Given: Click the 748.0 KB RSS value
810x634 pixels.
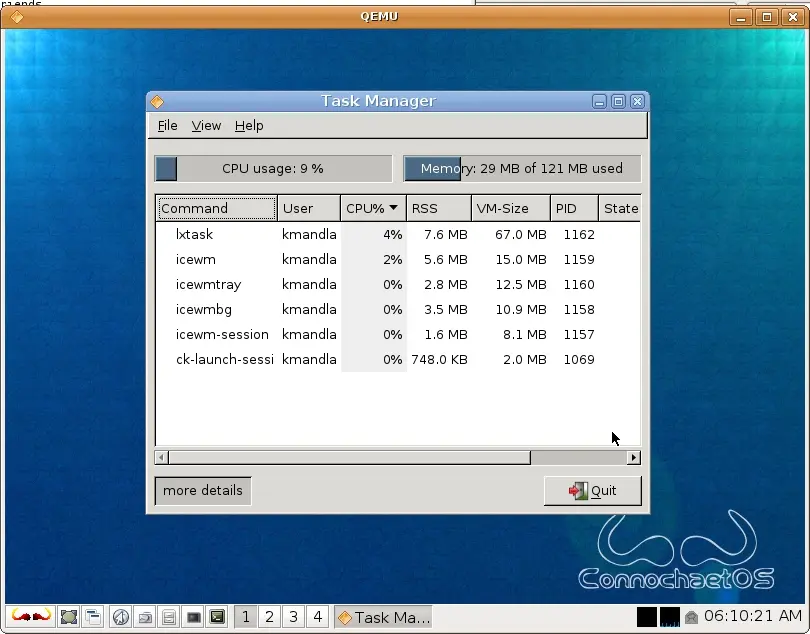Looking at the screenshot, I should [440, 360].
